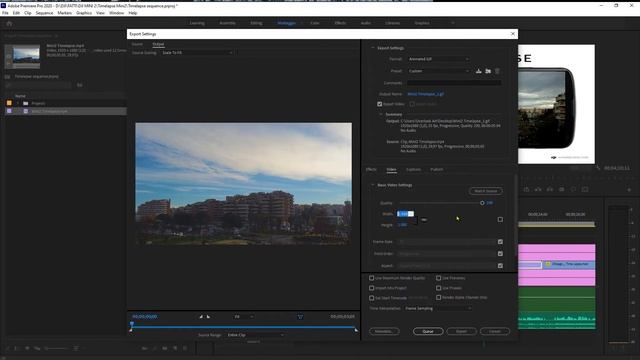Click the Set Out Point icon
Viewport: 640px width, 360px height.
pos(208,316)
